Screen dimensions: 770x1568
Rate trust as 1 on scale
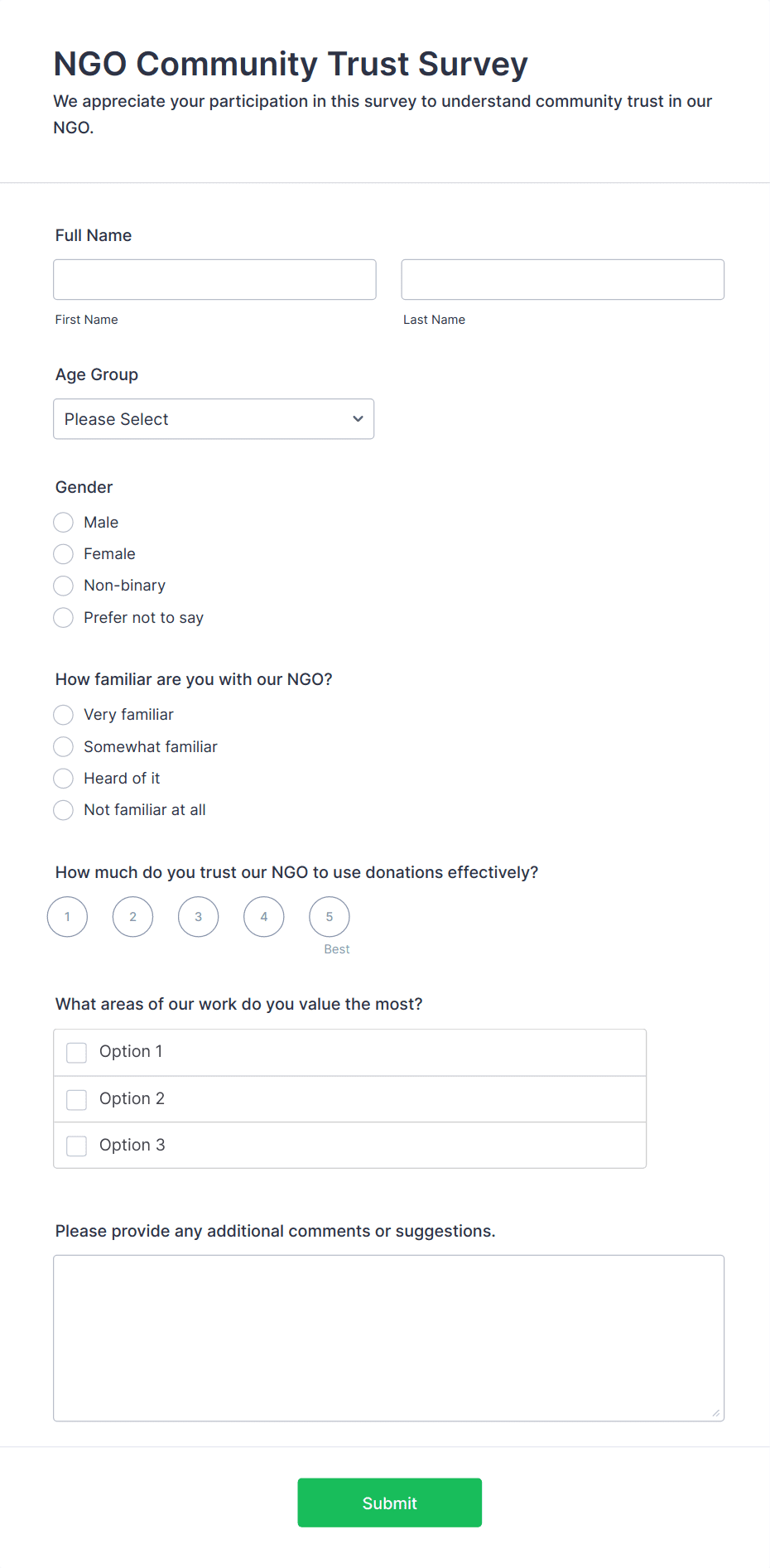click(68, 917)
